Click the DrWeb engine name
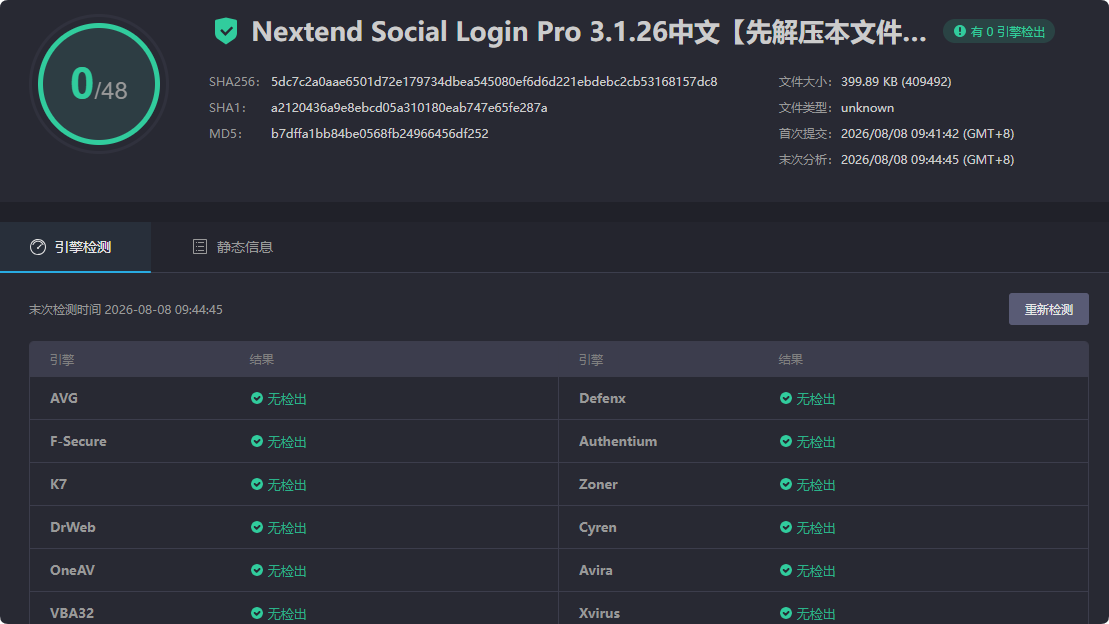Image resolution: width=1109 pixels, height=624 pixels. 72,528
